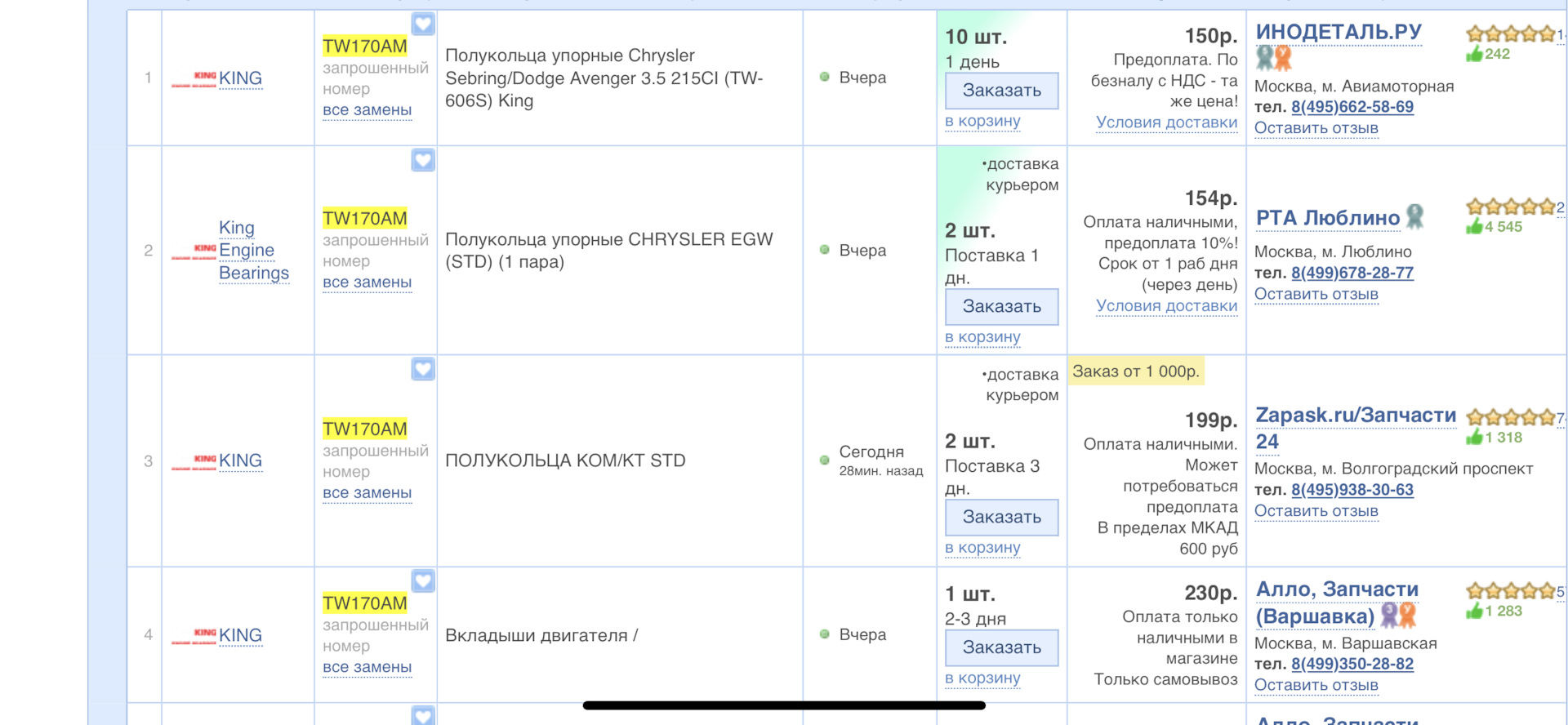Click the price 230р.
This screenshot has height=725, width=1568.
coord(1211,593)
